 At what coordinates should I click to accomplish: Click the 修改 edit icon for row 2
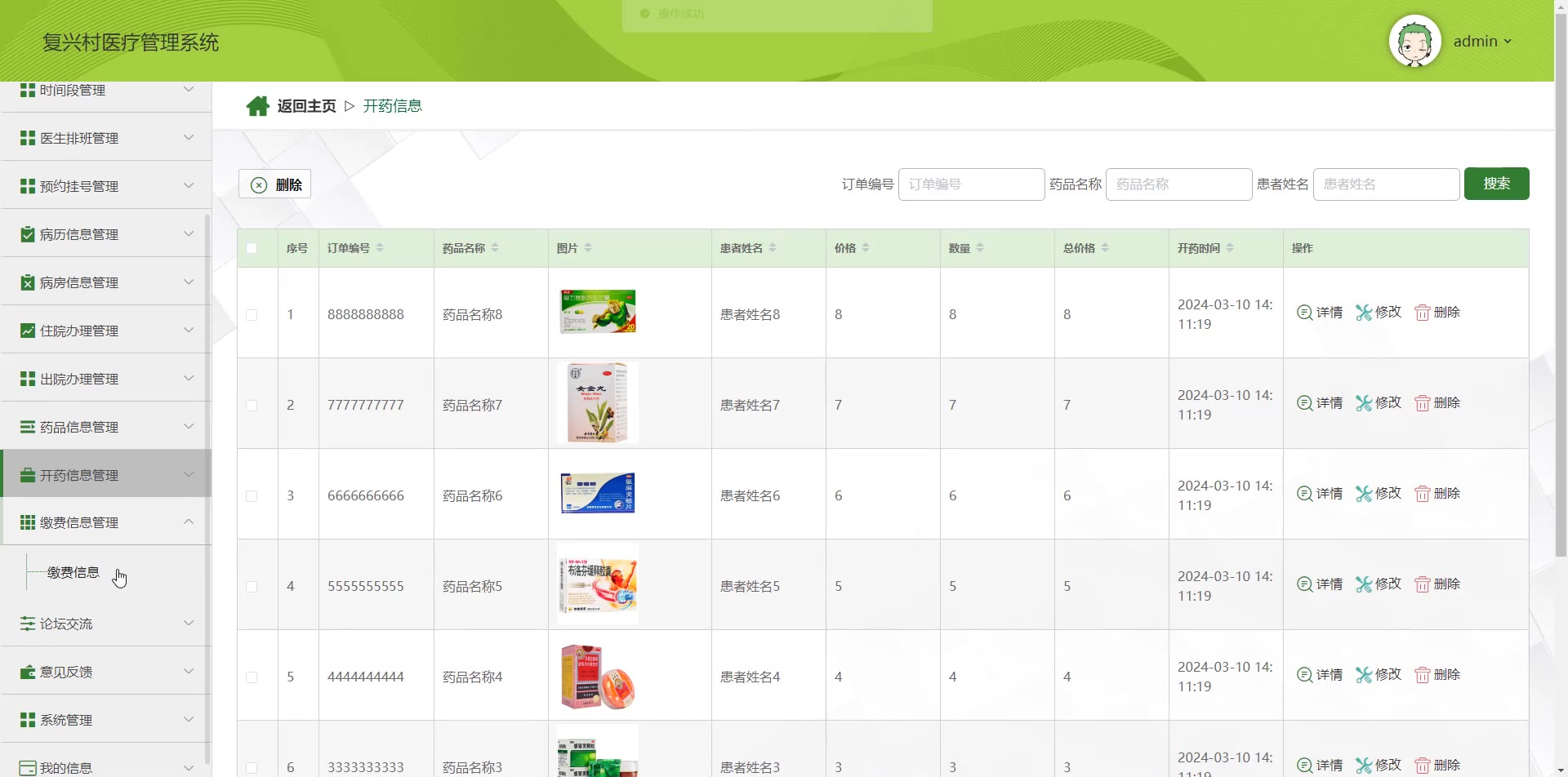[x=1364, y=403]
